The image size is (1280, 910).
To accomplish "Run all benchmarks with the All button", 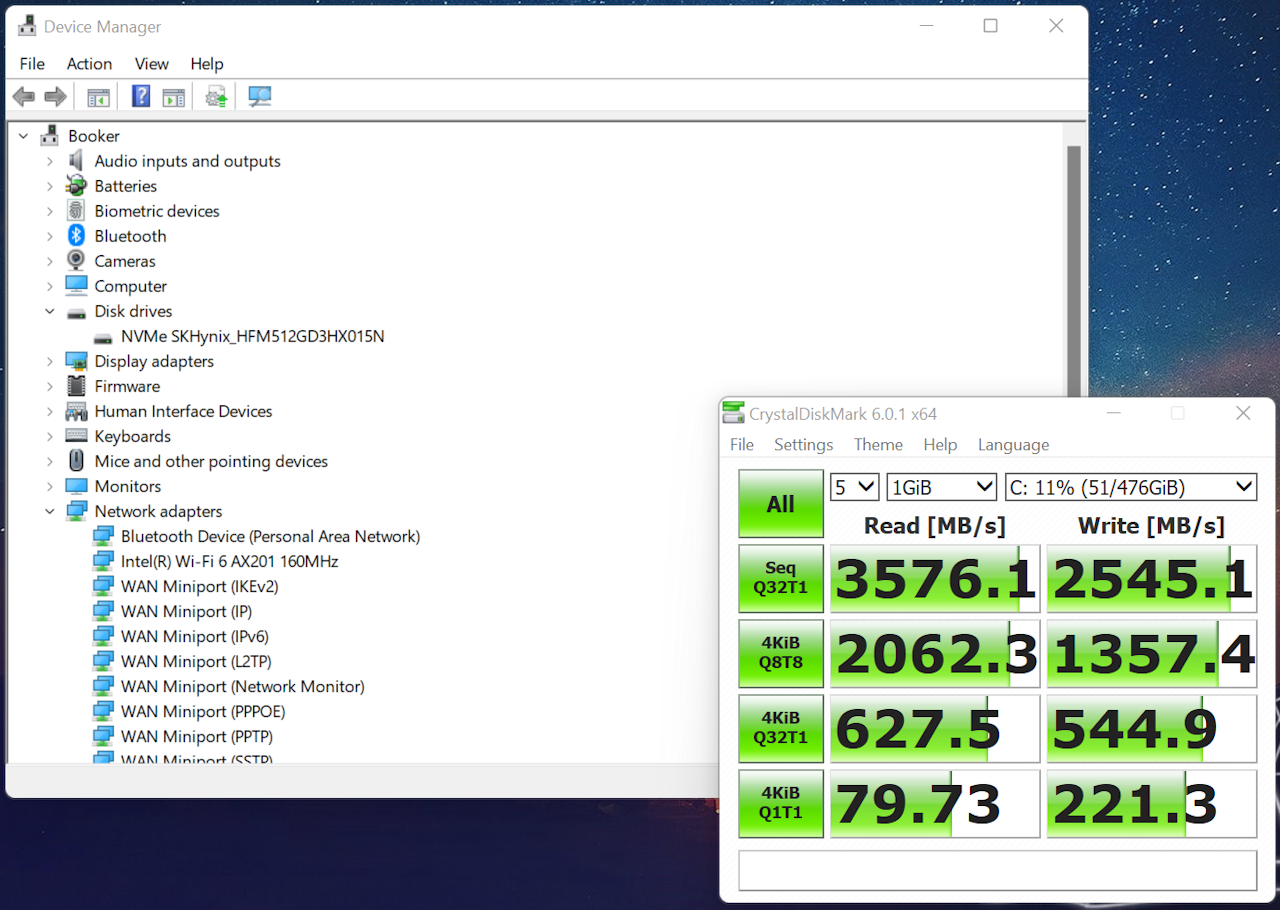I will 781,504.
